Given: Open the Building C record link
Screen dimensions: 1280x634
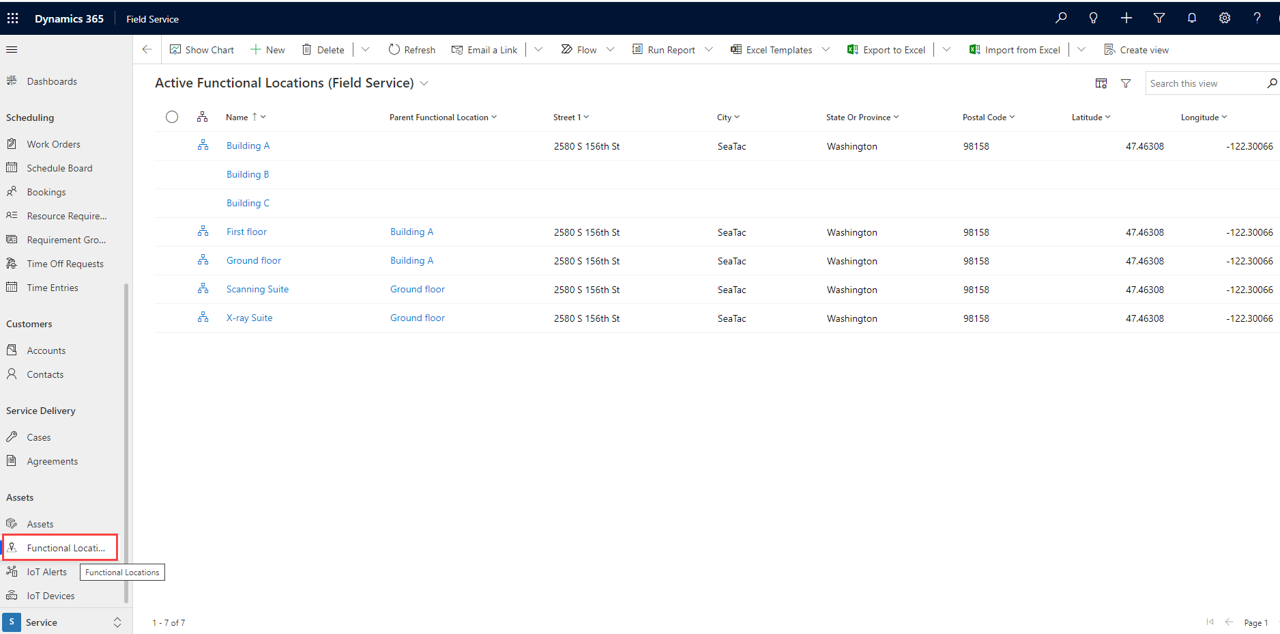Looking at the screenshot, I should [248, 203].
